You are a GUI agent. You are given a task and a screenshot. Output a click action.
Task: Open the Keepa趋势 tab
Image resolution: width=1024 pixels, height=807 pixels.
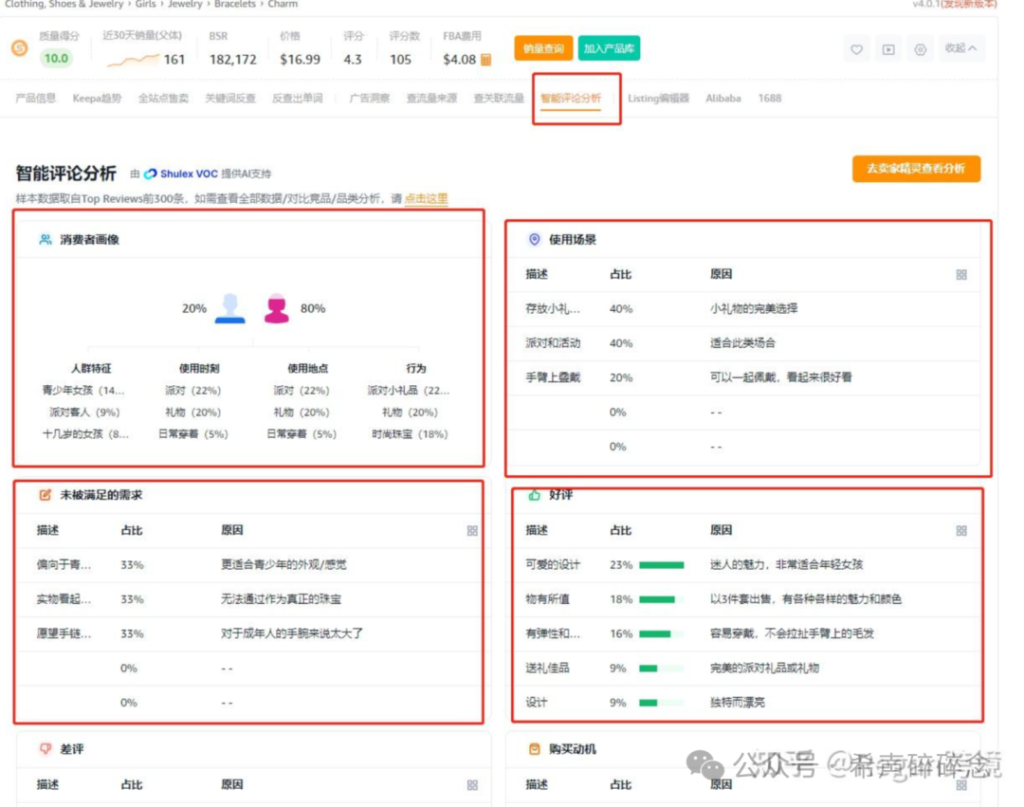pyautogui.click(x=97, y=99)
